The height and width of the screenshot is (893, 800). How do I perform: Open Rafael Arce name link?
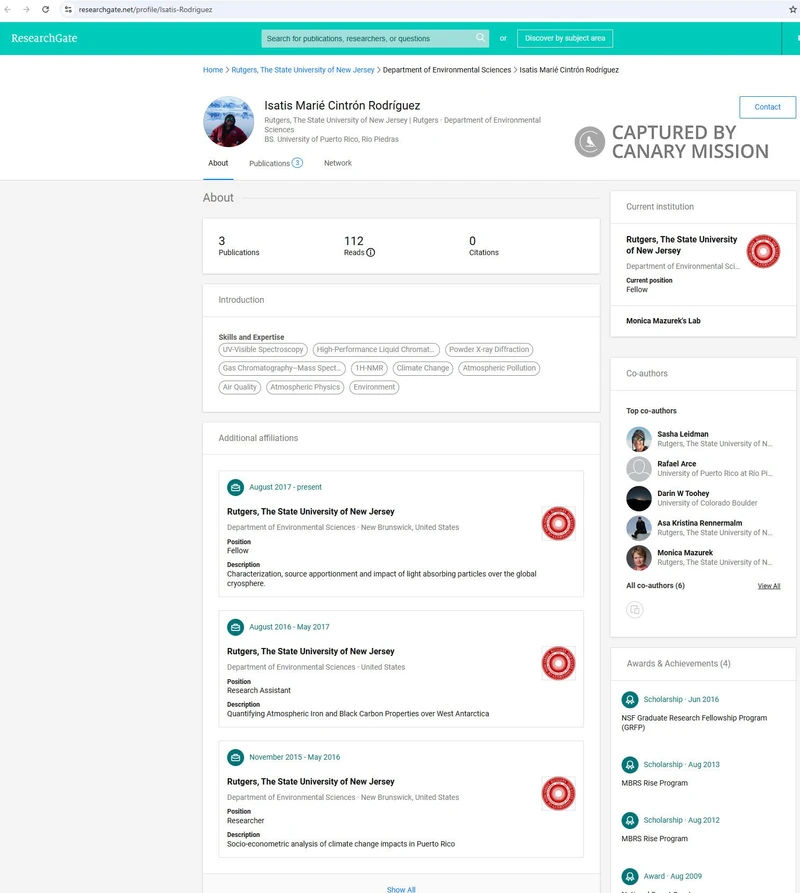point(676,464)
